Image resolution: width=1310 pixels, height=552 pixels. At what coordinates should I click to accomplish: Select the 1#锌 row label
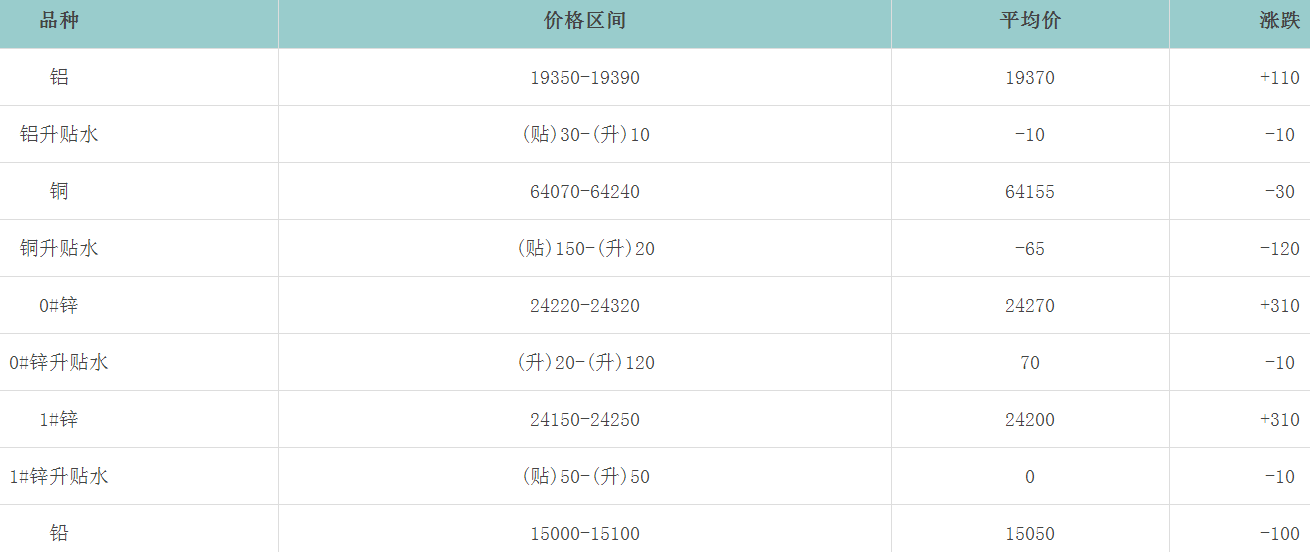coord(59,419)
